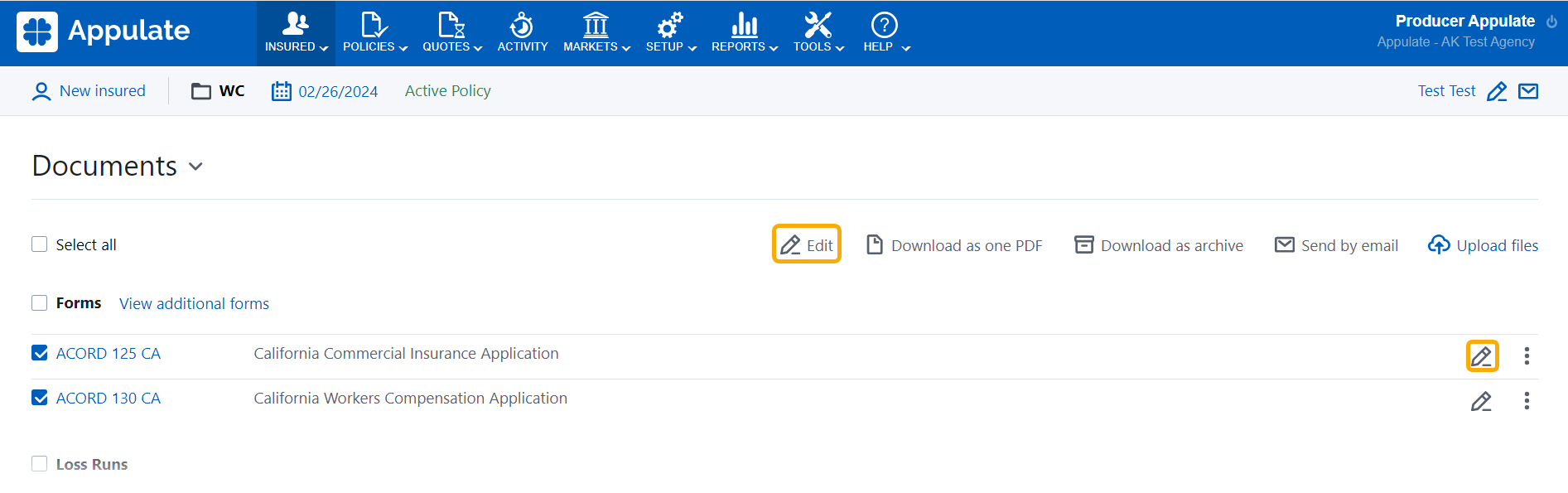
Task: Expand the Documents heading dropdown
Action: (x=196, y=167)
